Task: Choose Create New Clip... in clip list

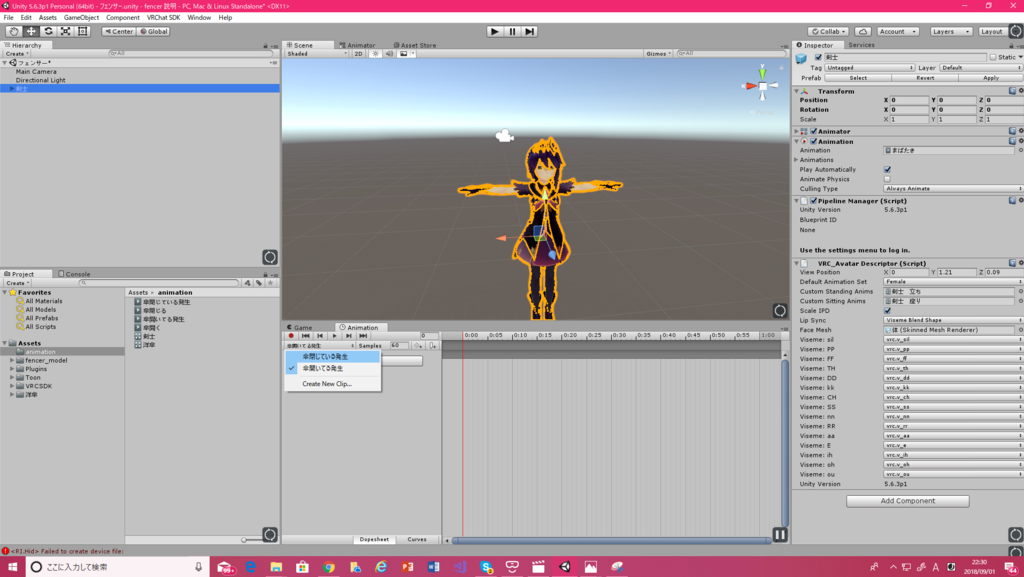Action: (x=333, y=384)
